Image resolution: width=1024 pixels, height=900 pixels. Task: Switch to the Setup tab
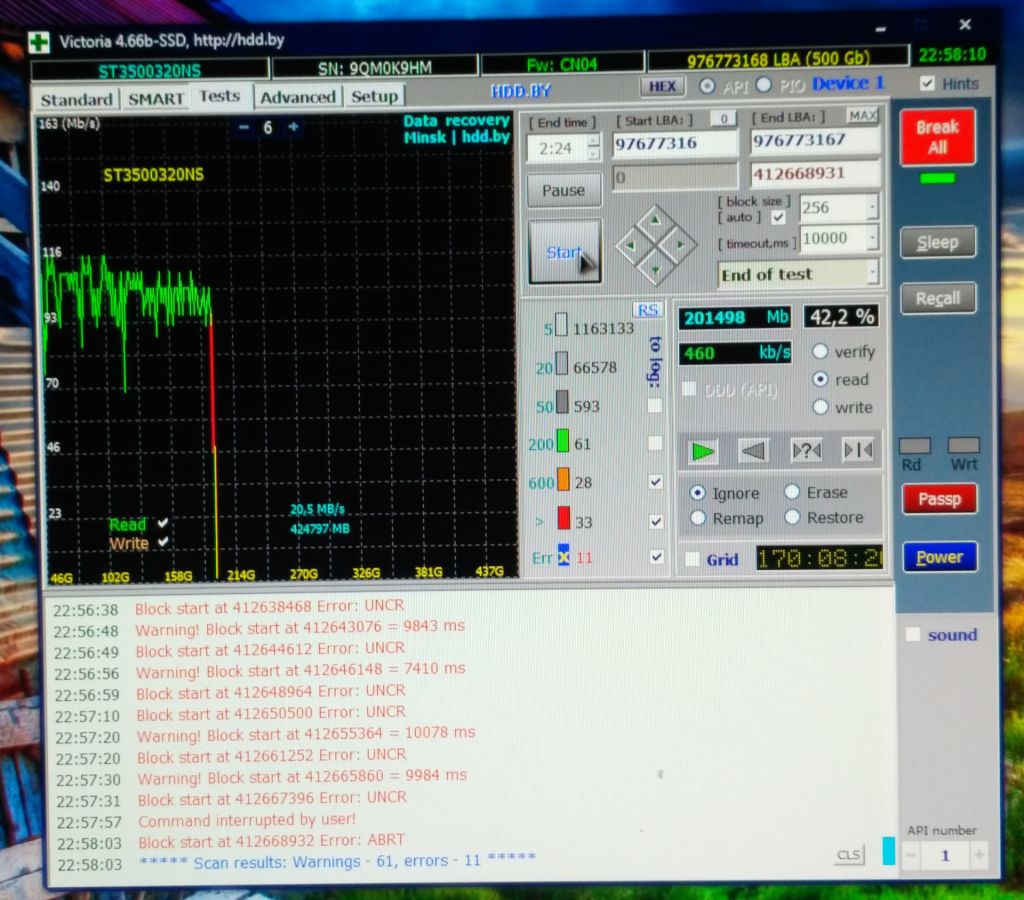pyautogui.click(x=374, y=97)
